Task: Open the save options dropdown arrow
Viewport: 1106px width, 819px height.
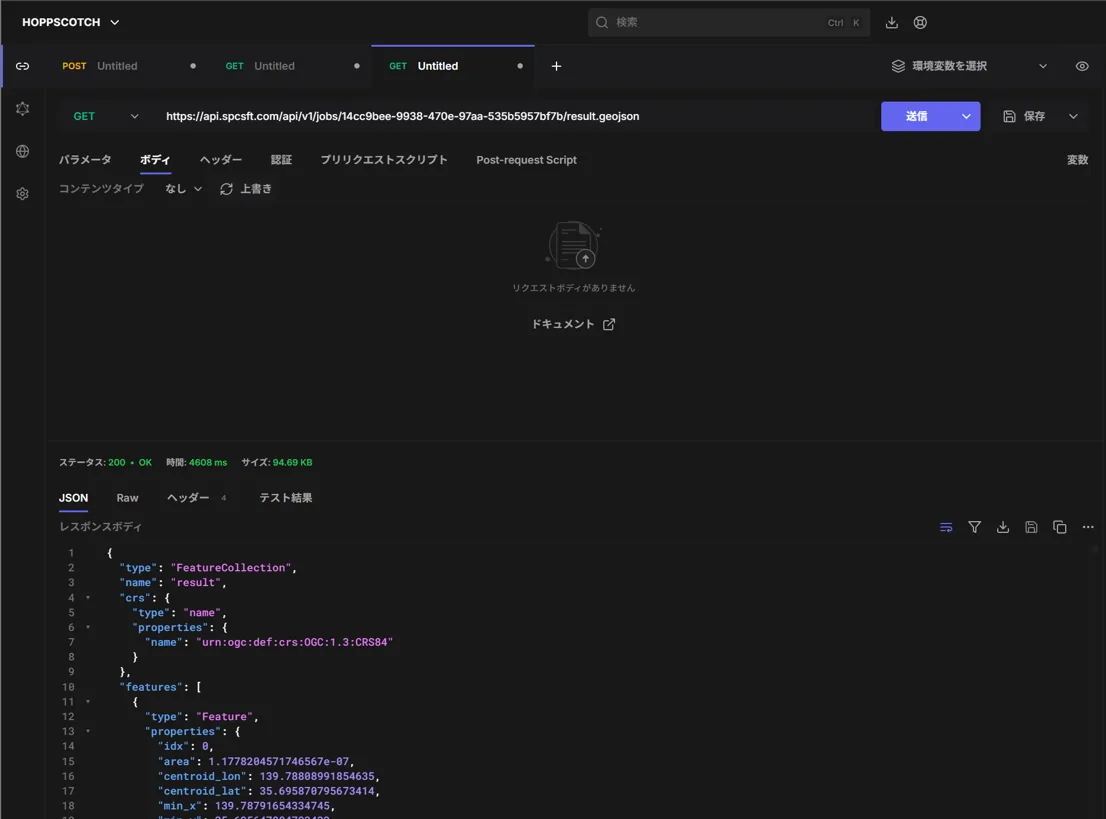Action: pos(1073,116)
